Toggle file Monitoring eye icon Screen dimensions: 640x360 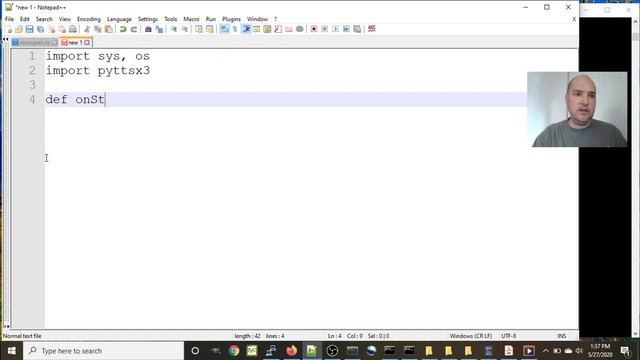click(300, 29)
